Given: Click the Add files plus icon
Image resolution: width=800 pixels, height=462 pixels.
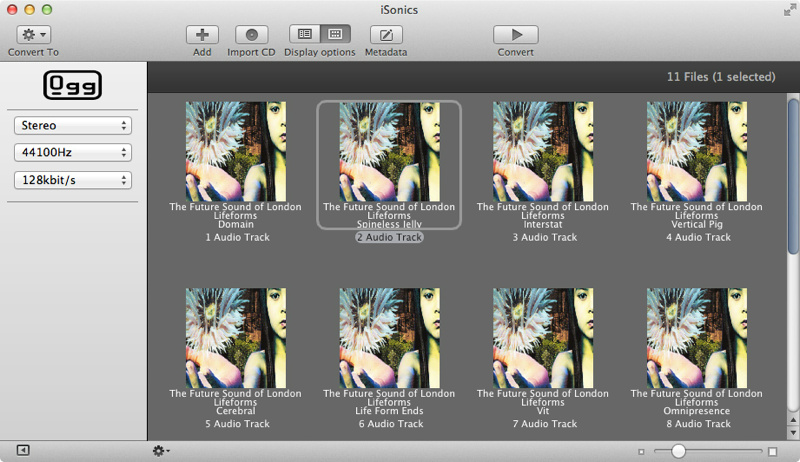Looking at the screenshot, I should [x=202, y=34].
